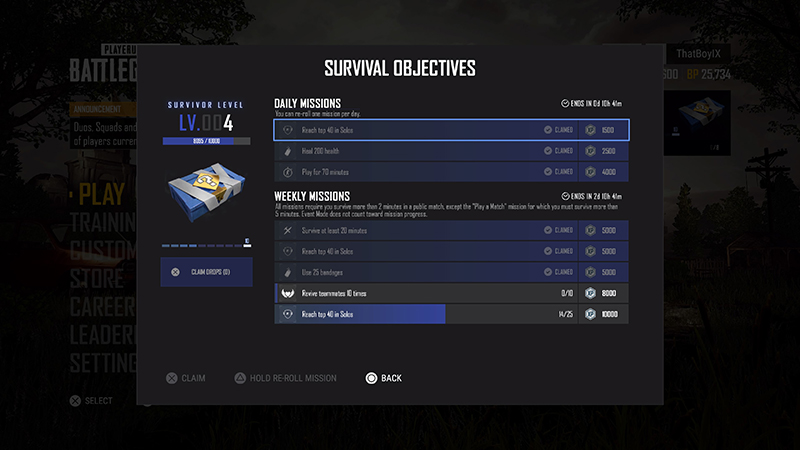
Task: Click the claimed checkmark on Heal 200 health
Action: [x=547, y=151]
